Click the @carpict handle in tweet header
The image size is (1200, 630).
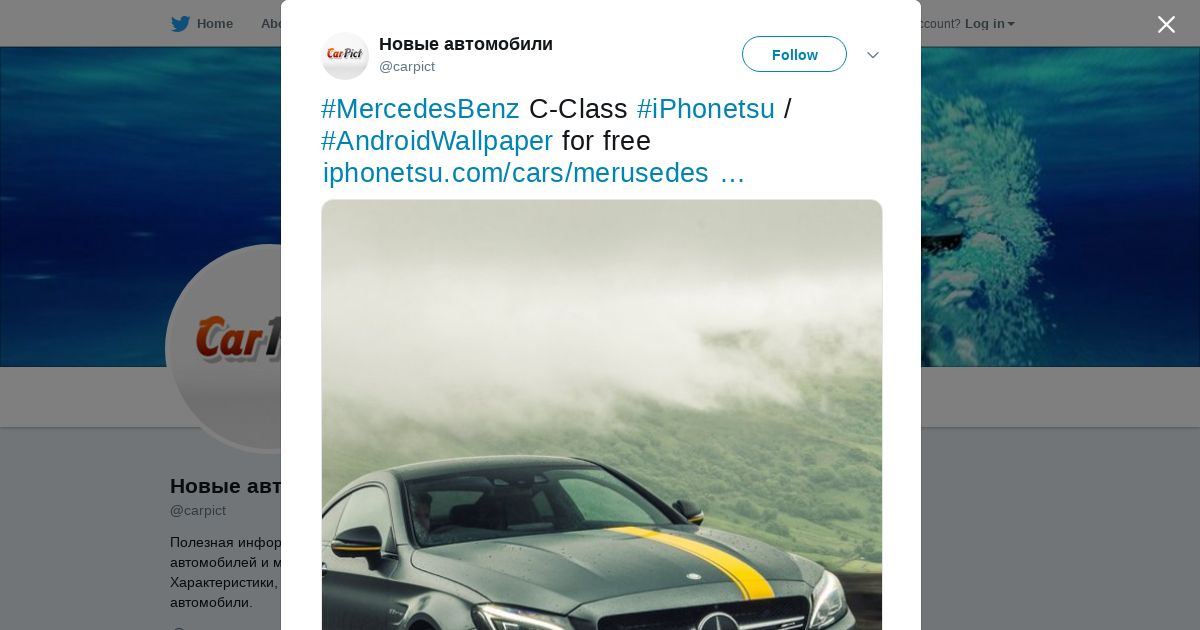pyautogui.click(x=407, y=67)
